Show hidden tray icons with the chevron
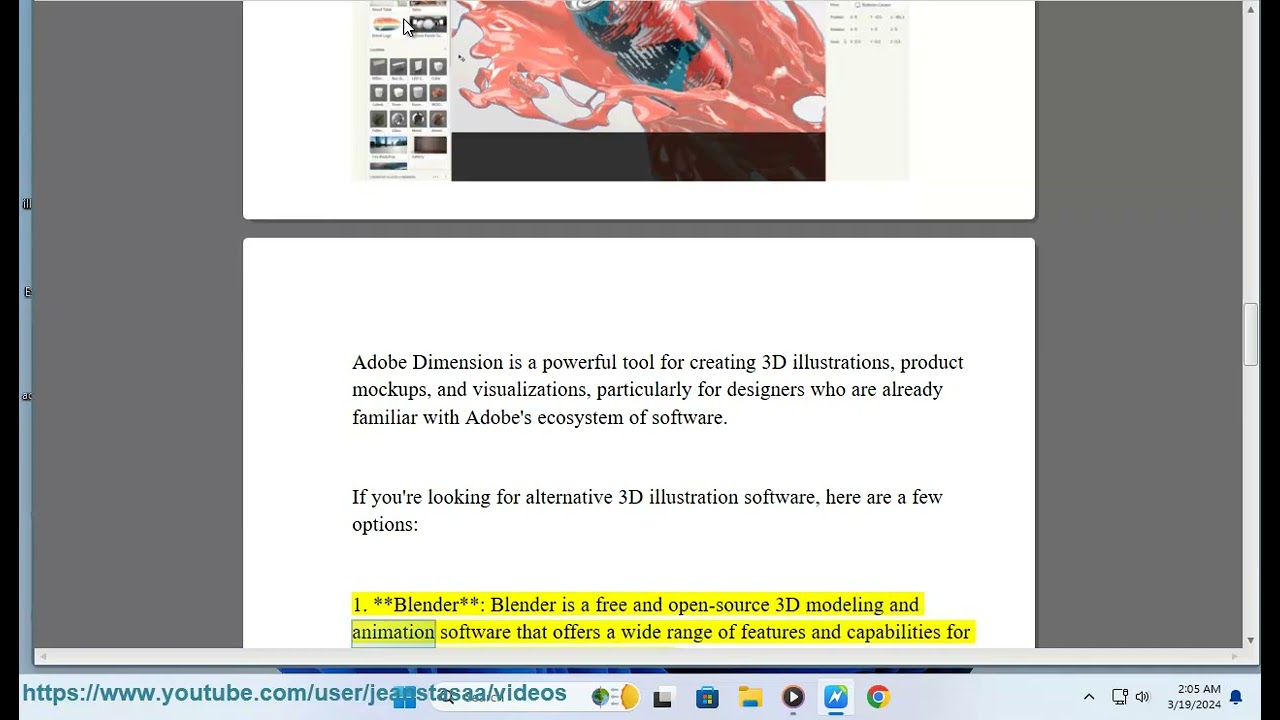Image resolution: width=1280 pixels, height=720 pixels. (1089, 697)
